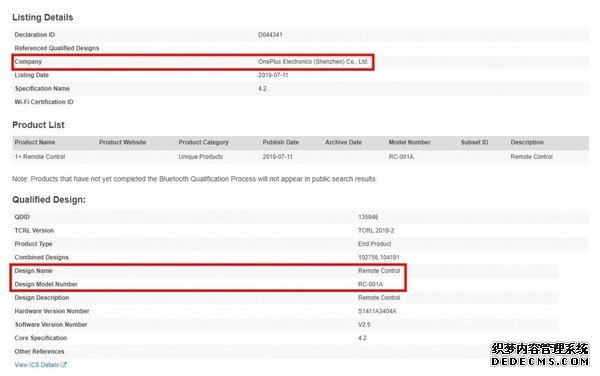Click the Design Description label

[42, 298]
